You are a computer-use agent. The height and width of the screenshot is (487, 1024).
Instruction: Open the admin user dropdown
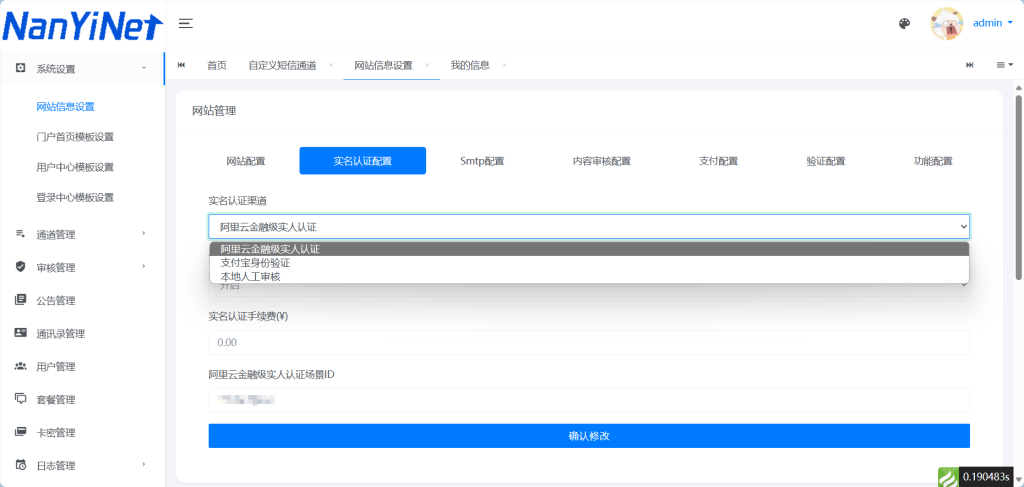[x=993, y=23]
